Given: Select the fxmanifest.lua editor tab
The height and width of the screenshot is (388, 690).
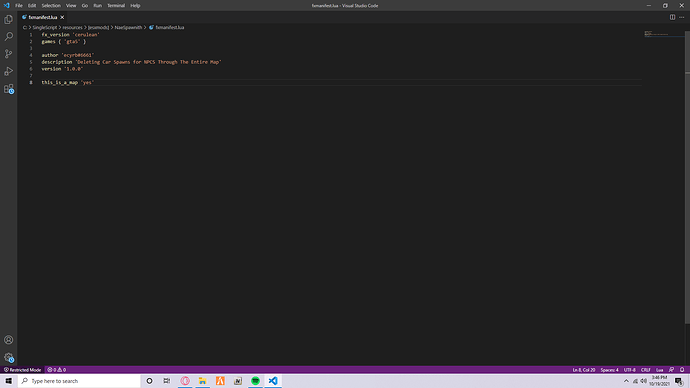Looking at the screenshot, I should (43, 17).
